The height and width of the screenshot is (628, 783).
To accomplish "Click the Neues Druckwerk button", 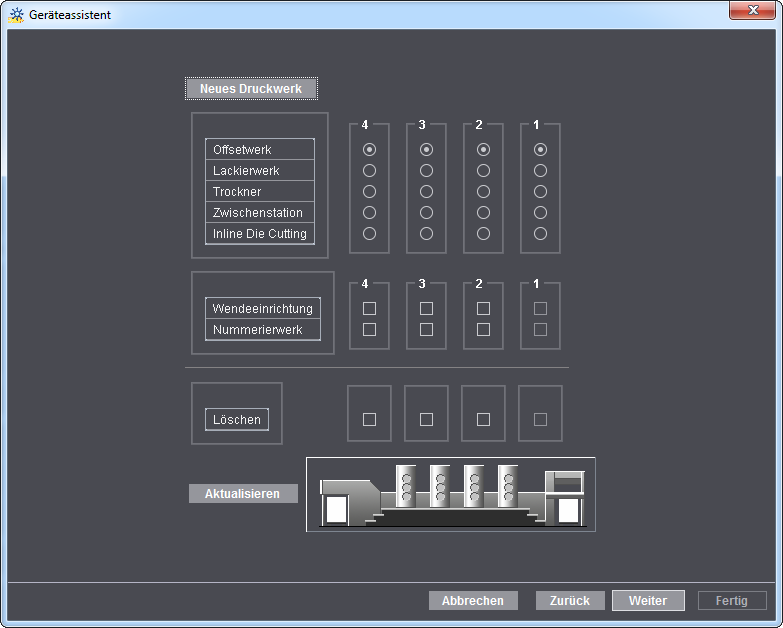I will click(x=251, y=89).
